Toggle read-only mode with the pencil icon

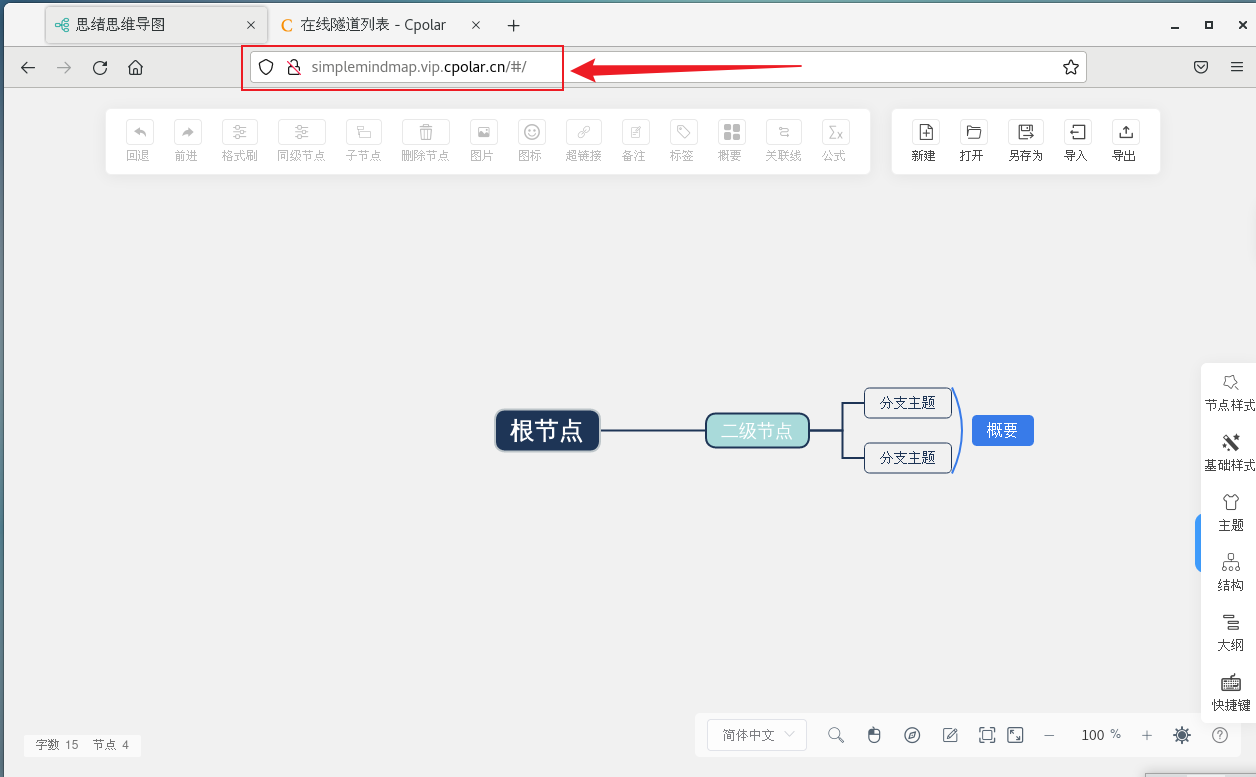tap(950, 735)
